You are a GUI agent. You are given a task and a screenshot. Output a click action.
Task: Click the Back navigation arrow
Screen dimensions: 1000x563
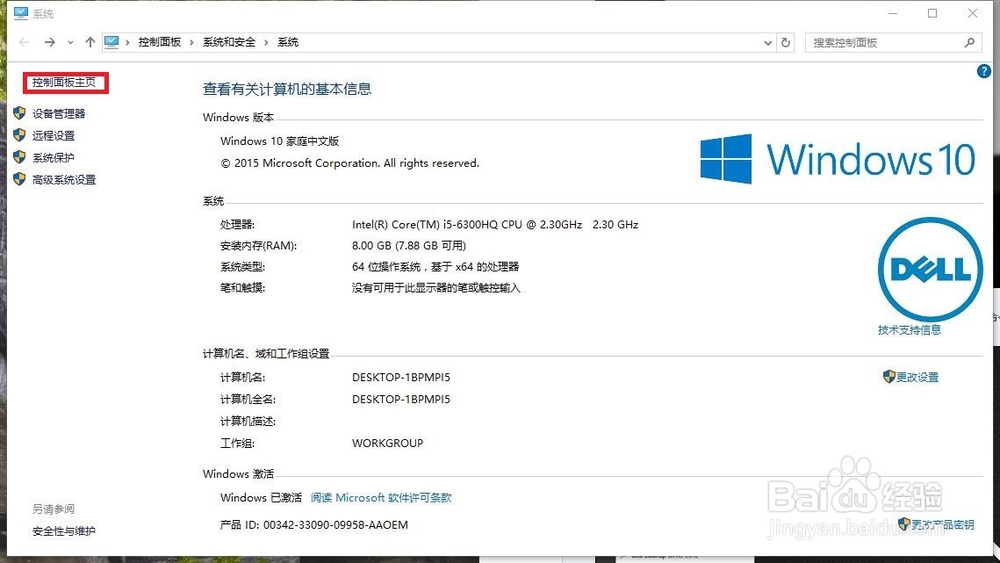pos(24,42)
